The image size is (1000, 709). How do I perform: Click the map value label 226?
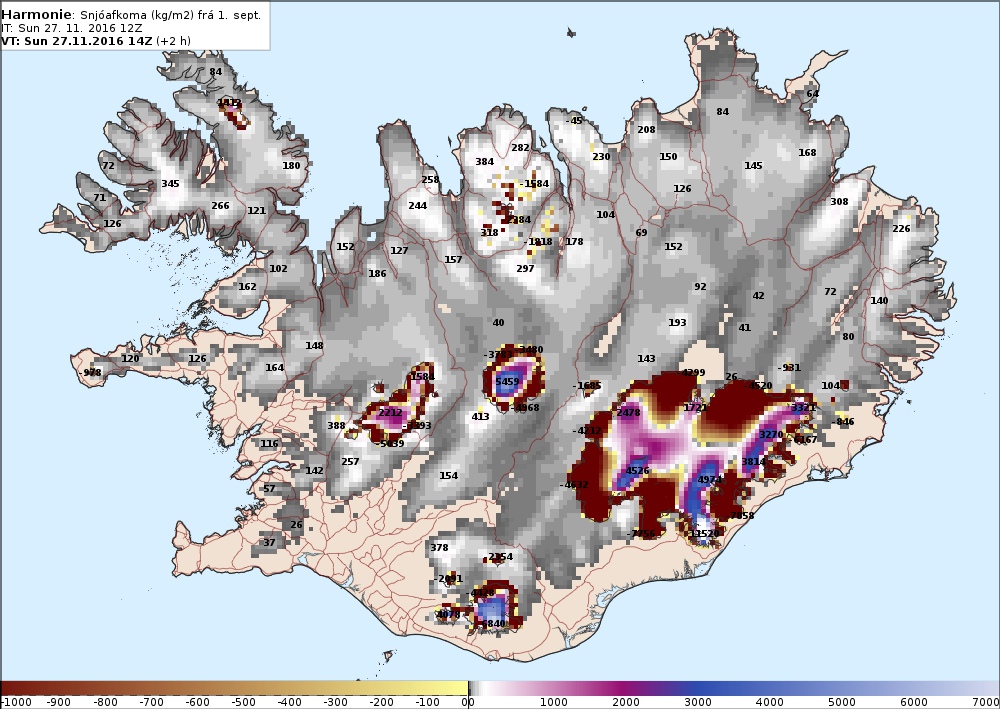[901, 228]
